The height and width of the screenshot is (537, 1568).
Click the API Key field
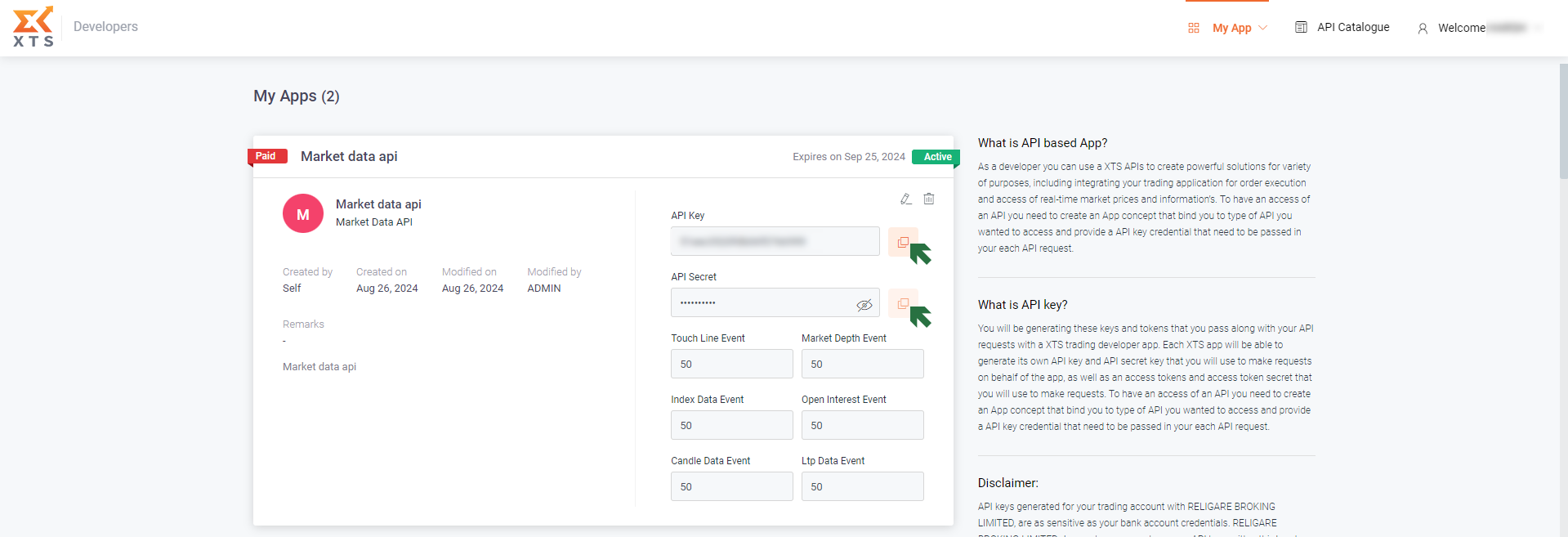(775, 241)
